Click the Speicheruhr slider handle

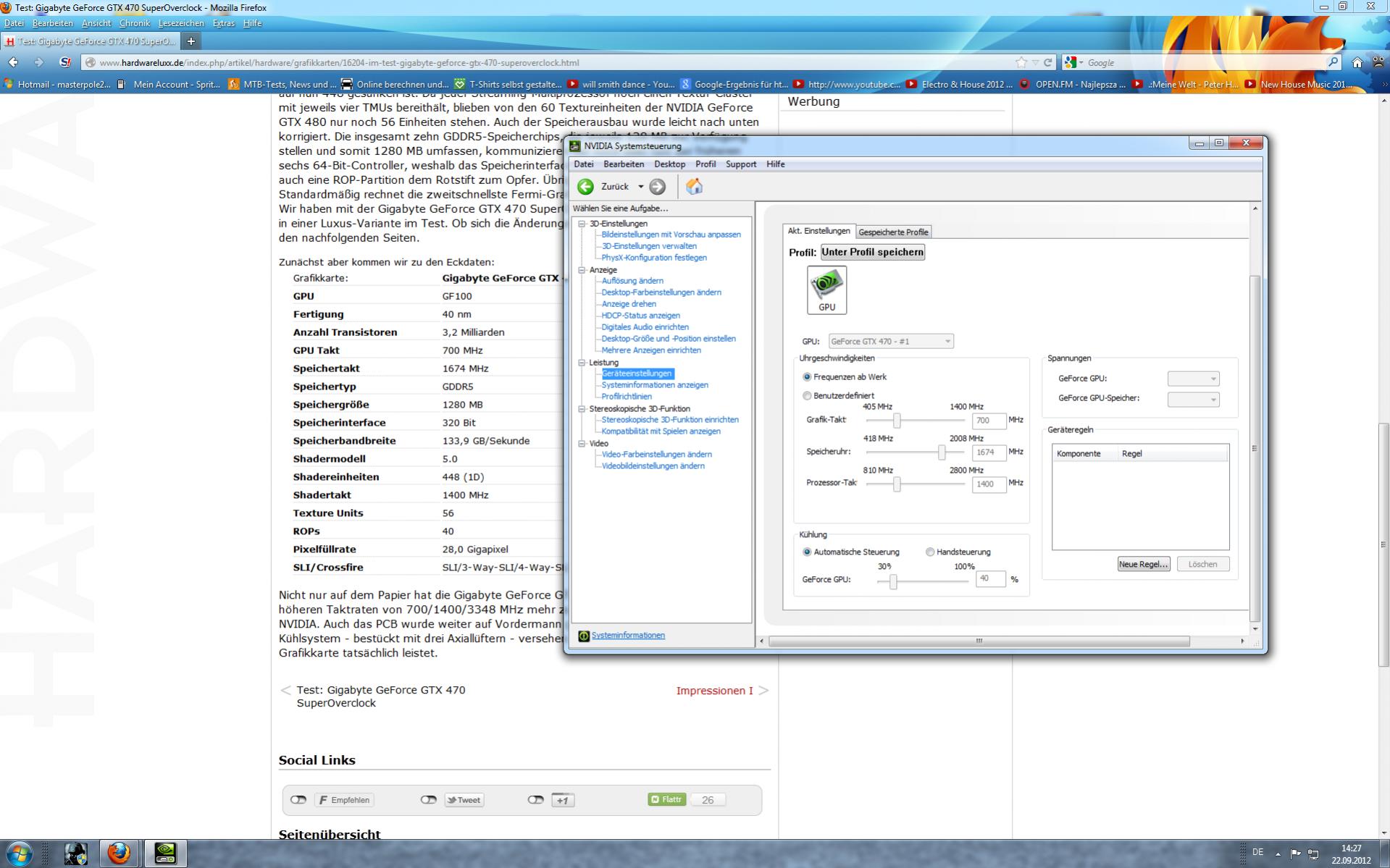tap(942, 452)
